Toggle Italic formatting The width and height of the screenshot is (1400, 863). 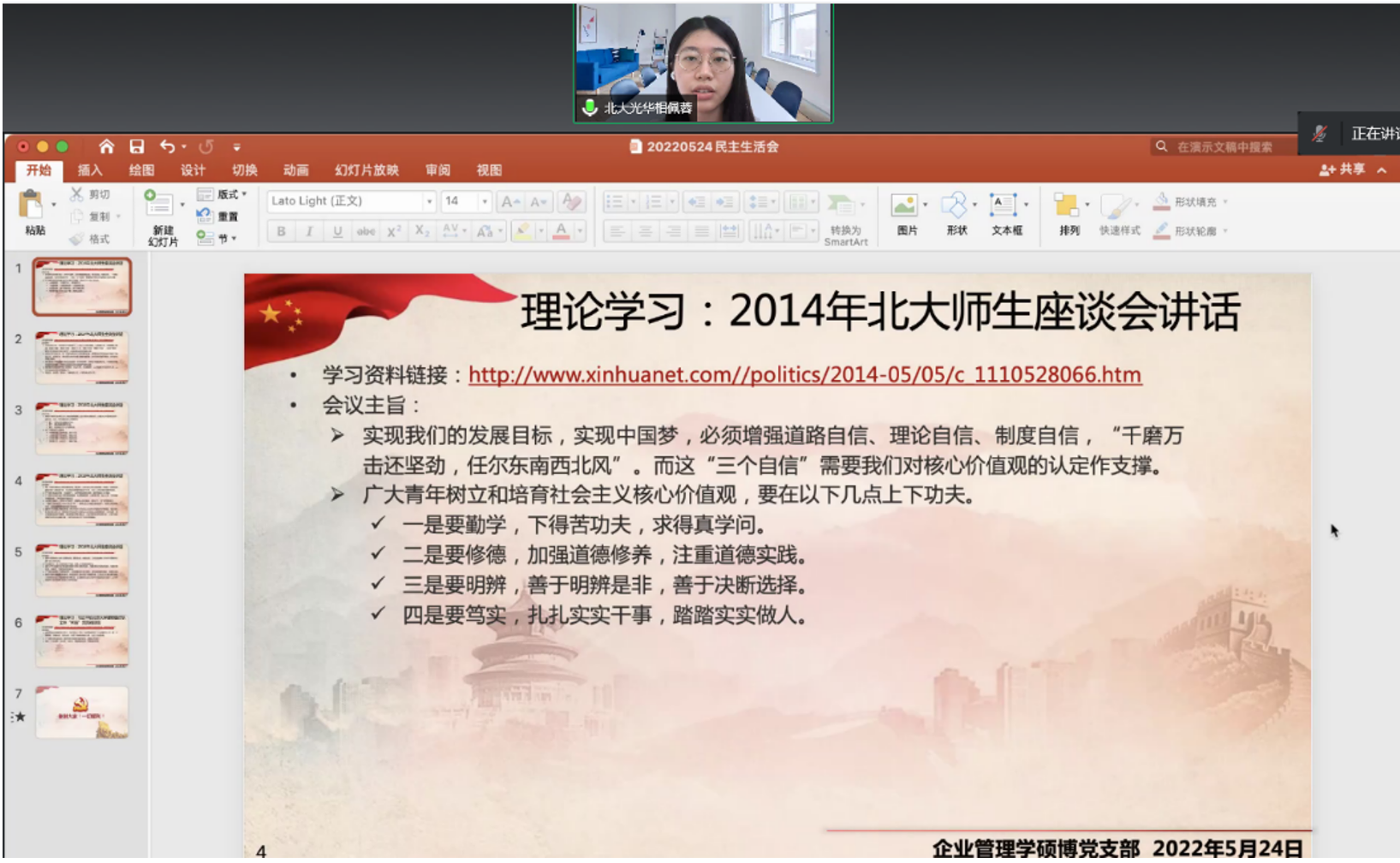(x=309, y=231)
